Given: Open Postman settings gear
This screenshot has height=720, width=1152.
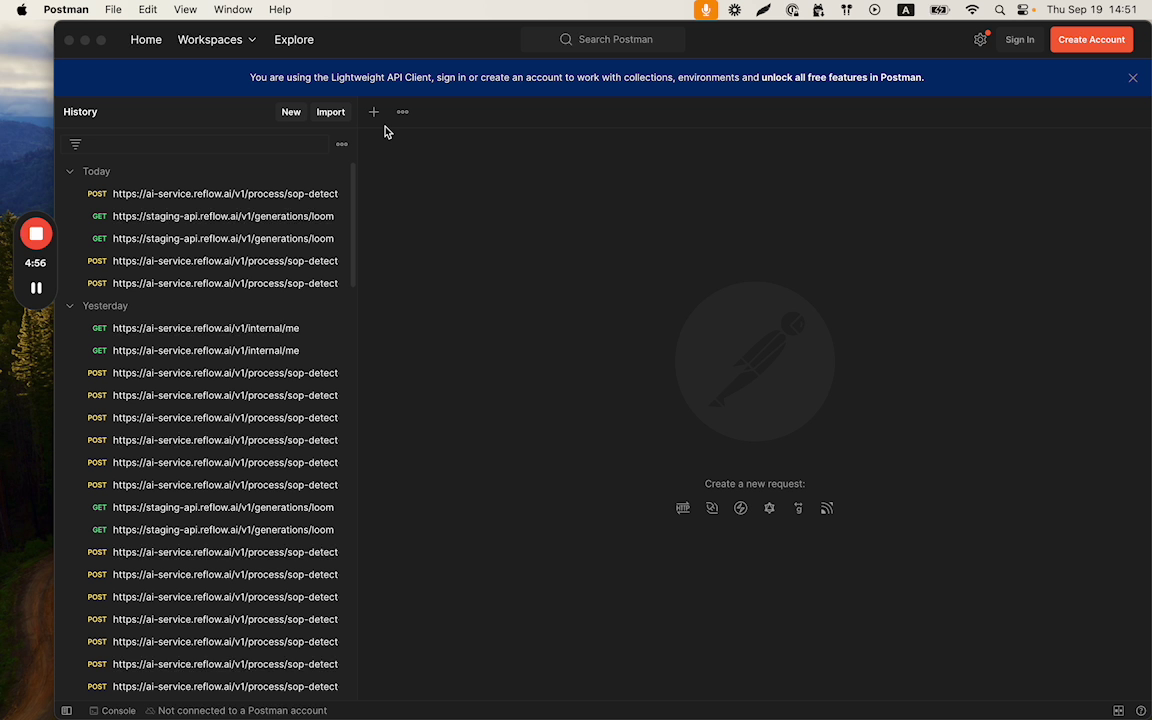Looking at the screenshot, I should [980, 39].
